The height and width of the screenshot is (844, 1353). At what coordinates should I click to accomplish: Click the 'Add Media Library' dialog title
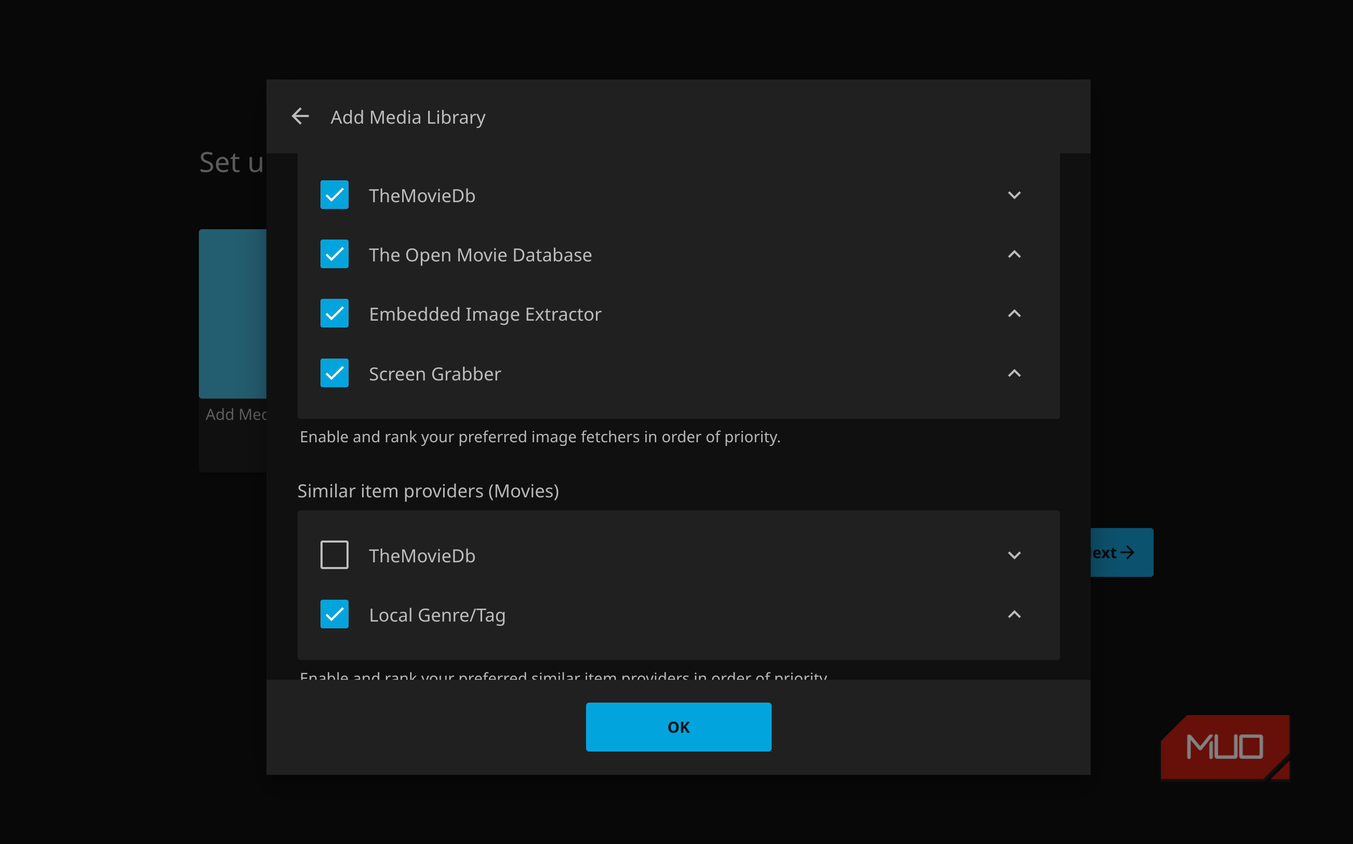point(408,117)
